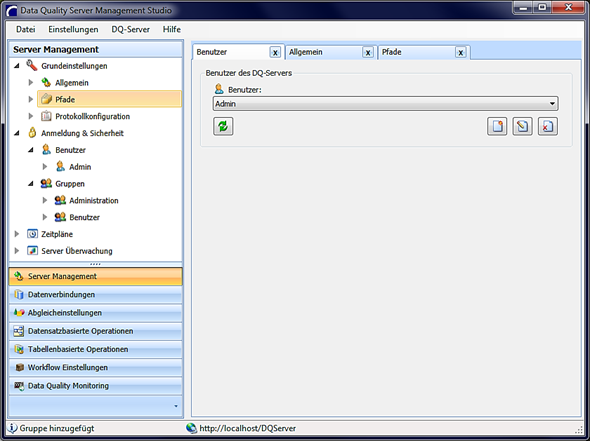This screenshot has width=590, height=441.
Task: Expand the Zeitpläne tree node
Action: [x=17, y=234]
